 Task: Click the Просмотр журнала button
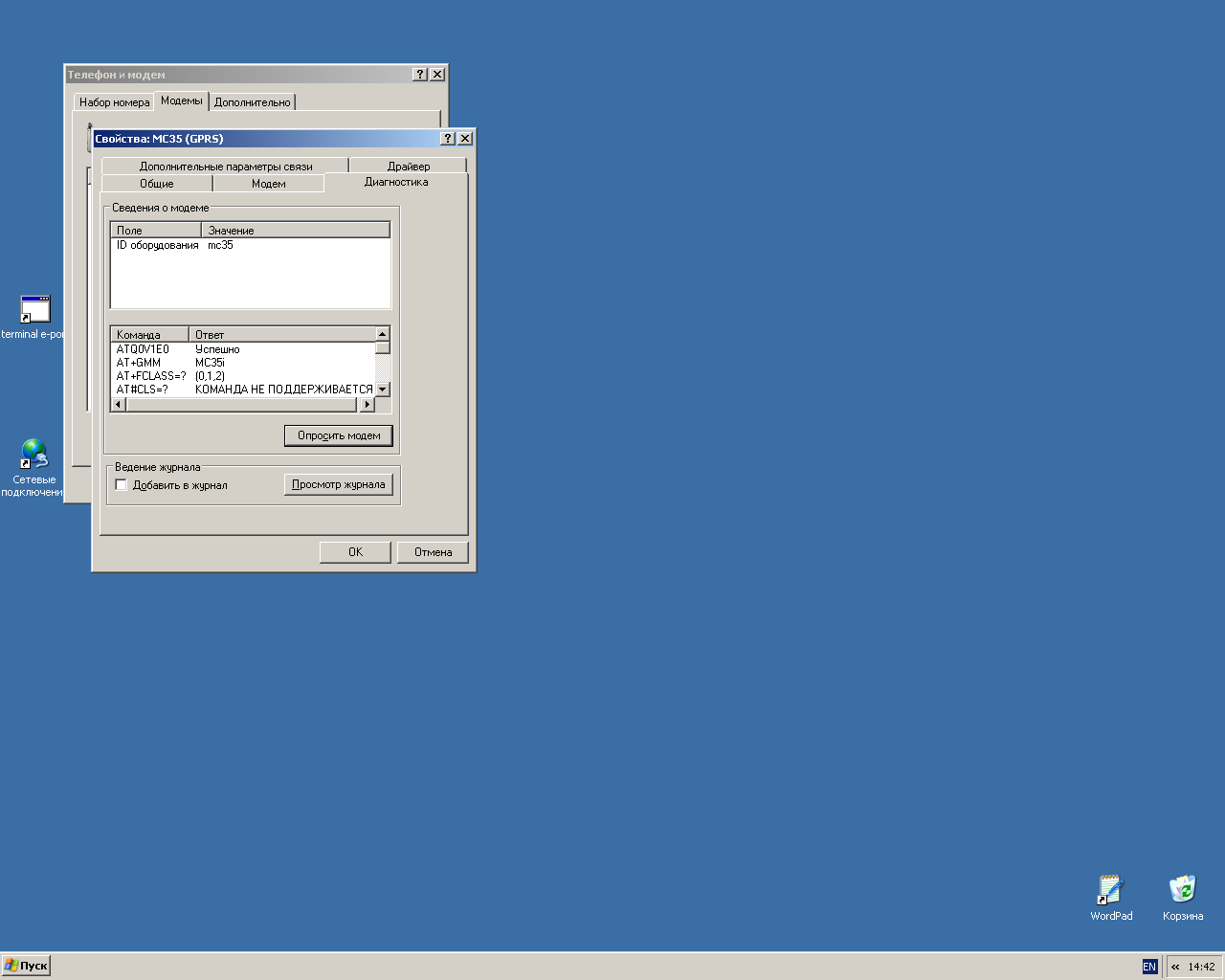[x=338, y=485]
